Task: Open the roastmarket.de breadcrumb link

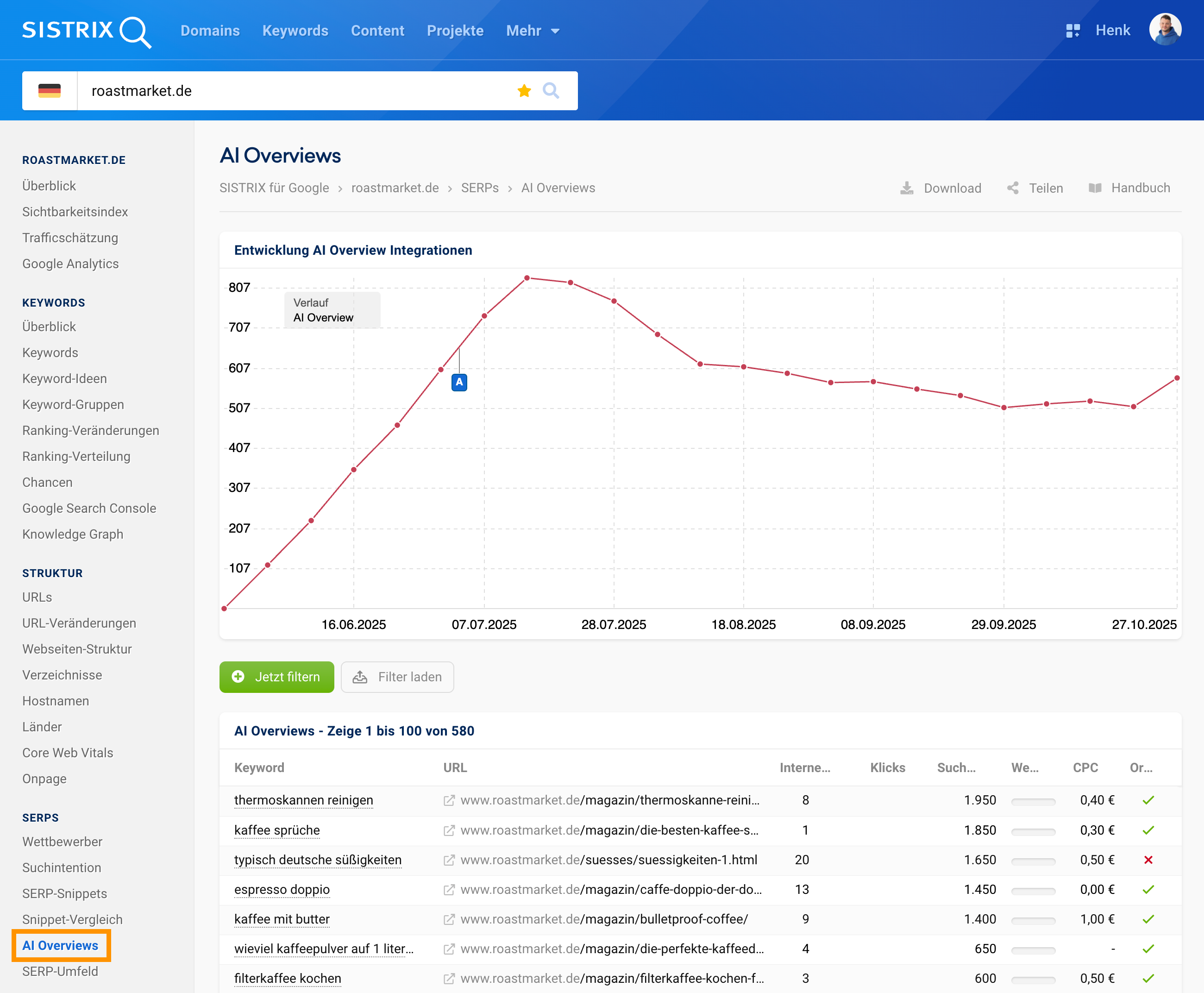Action: click(x=395, y=188)
